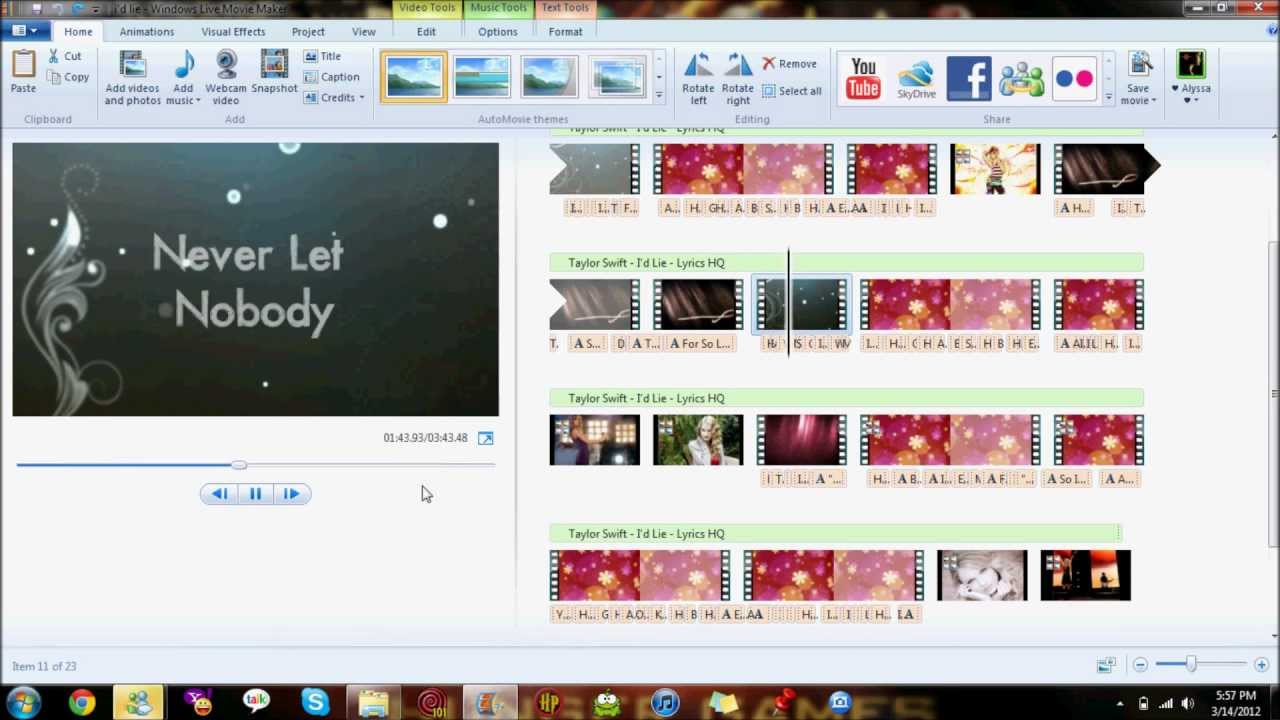Open the Home tab

point(78,31)
